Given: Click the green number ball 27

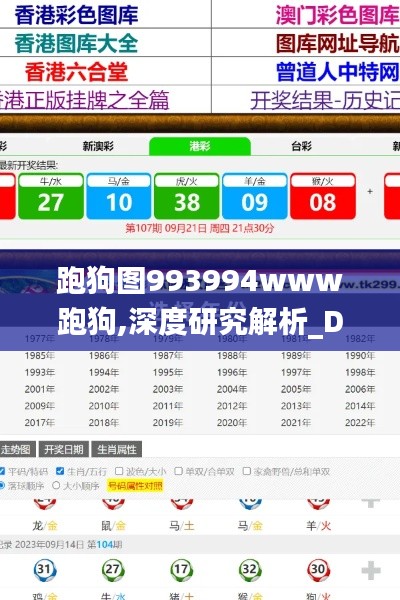Looking at the screenshot, I should (x=51, y=196).
